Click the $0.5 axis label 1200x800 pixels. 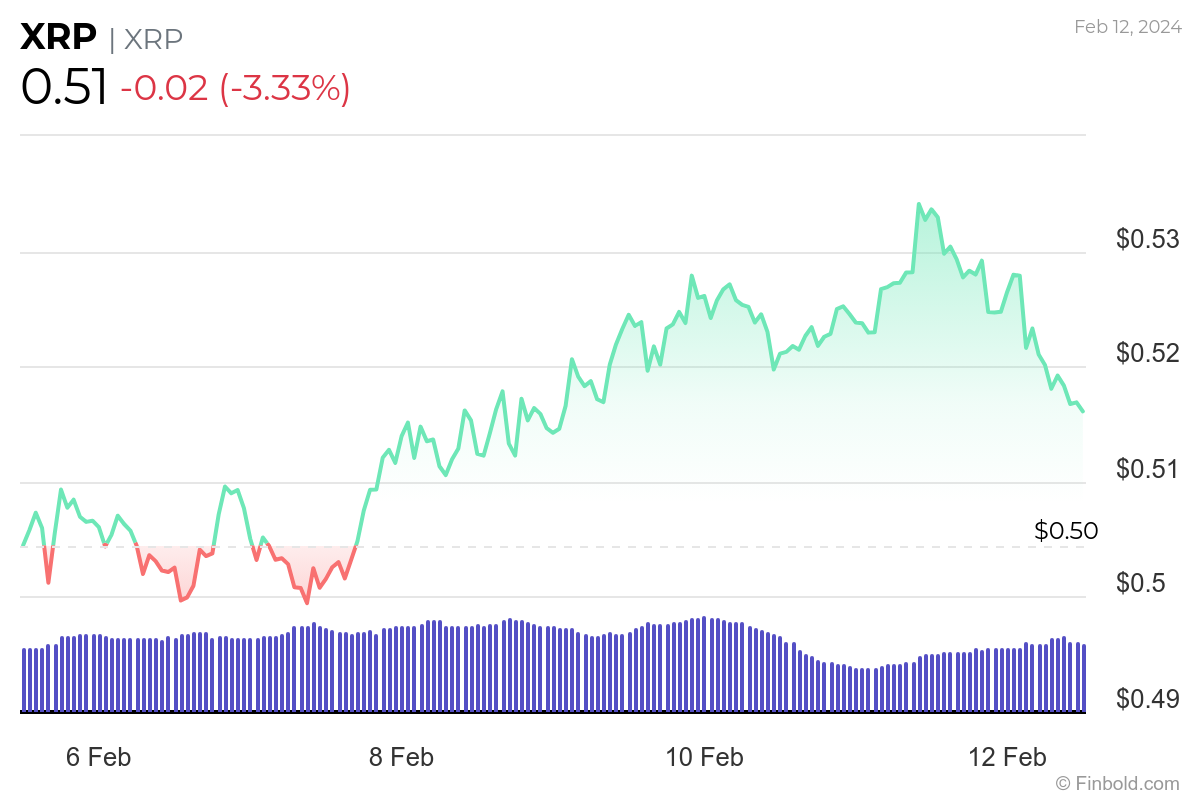click(1141, 582)
